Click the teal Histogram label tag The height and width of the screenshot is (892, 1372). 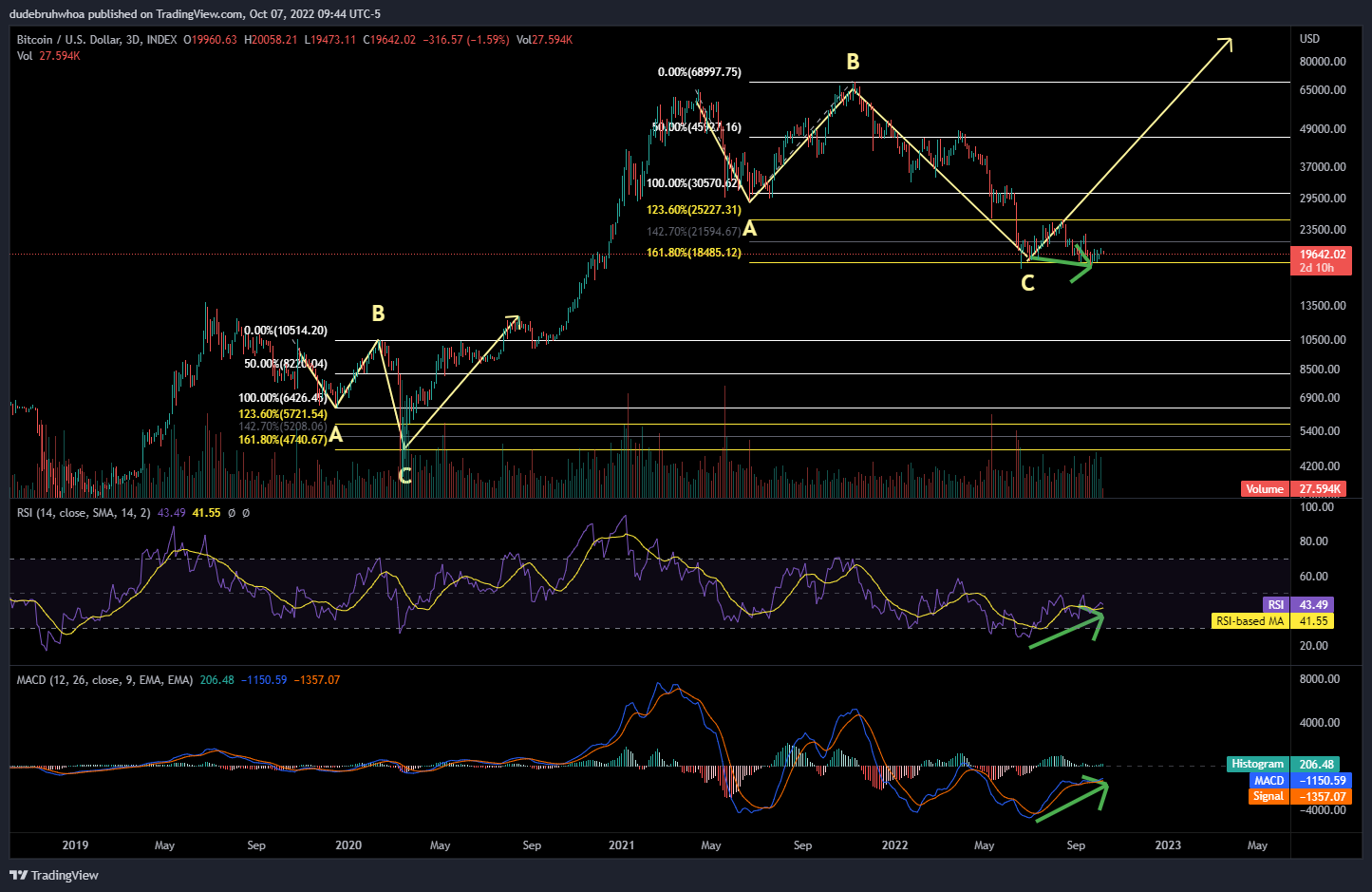point(1257,764)
